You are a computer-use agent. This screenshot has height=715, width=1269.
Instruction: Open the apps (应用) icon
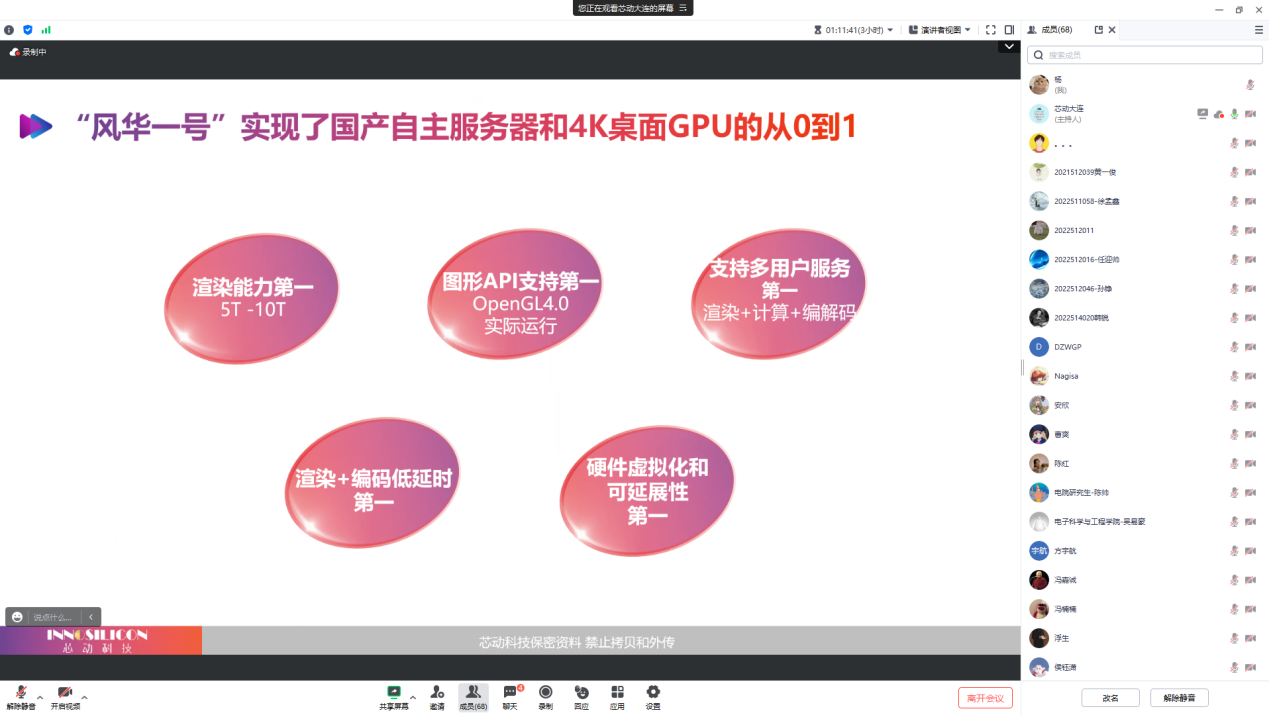tap(617, 696)
